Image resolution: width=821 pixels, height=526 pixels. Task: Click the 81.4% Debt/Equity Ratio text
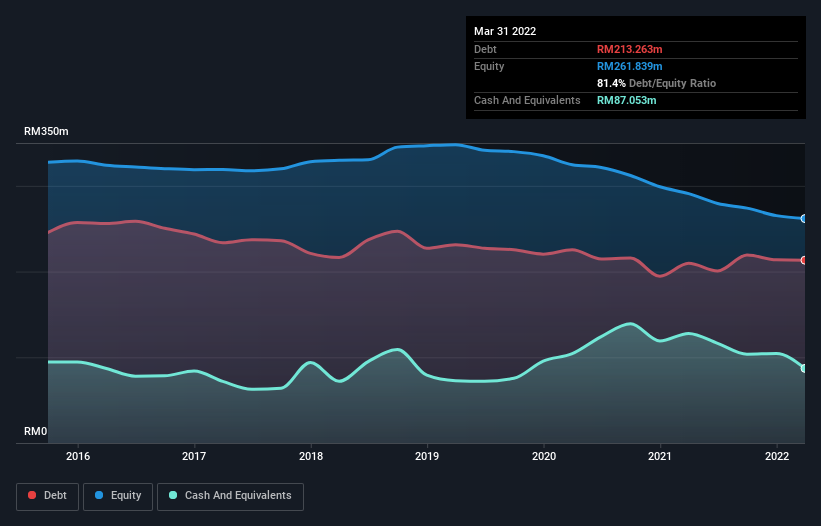point(656,83)
